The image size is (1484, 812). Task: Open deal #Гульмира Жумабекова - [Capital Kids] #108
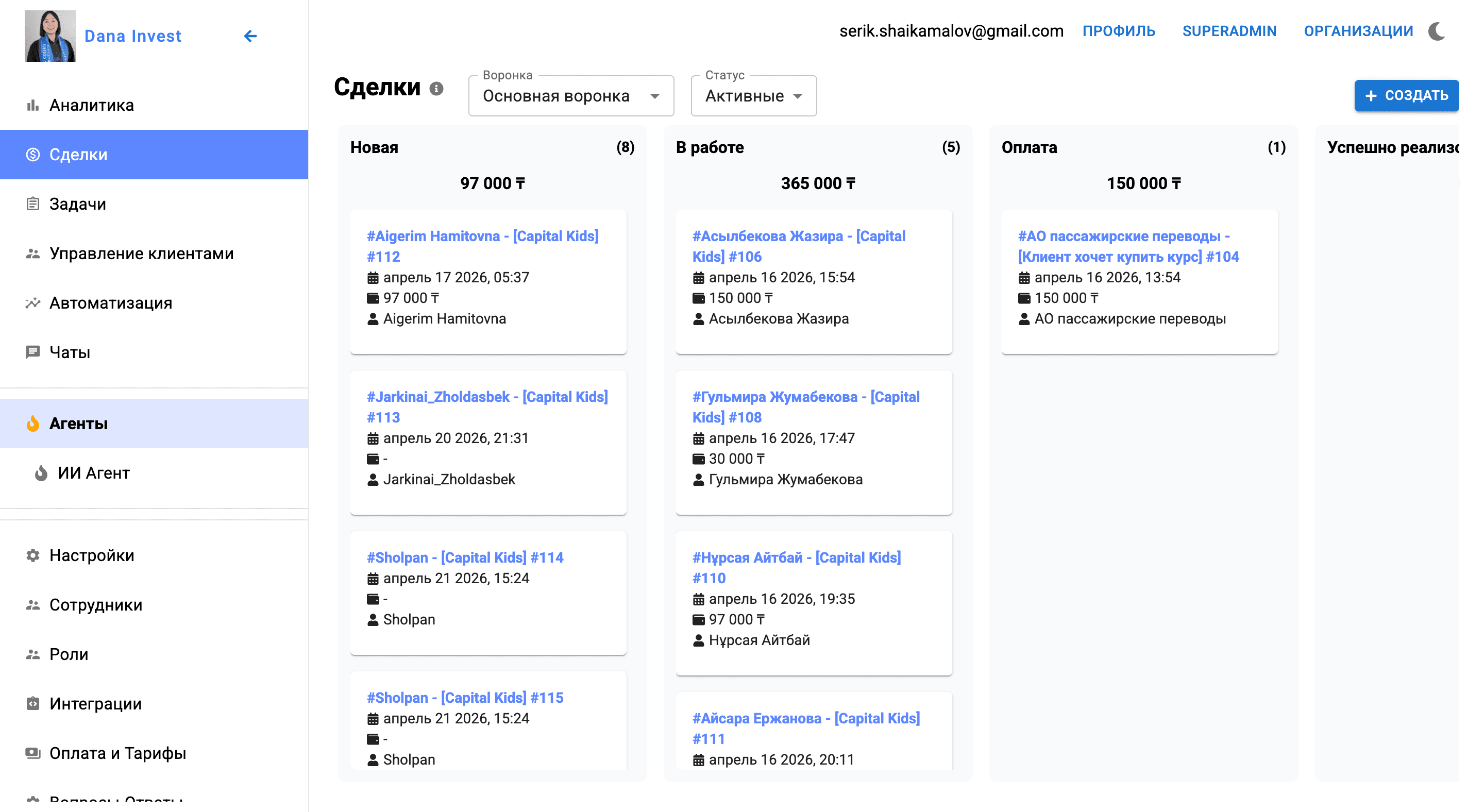tap(806, 407)
